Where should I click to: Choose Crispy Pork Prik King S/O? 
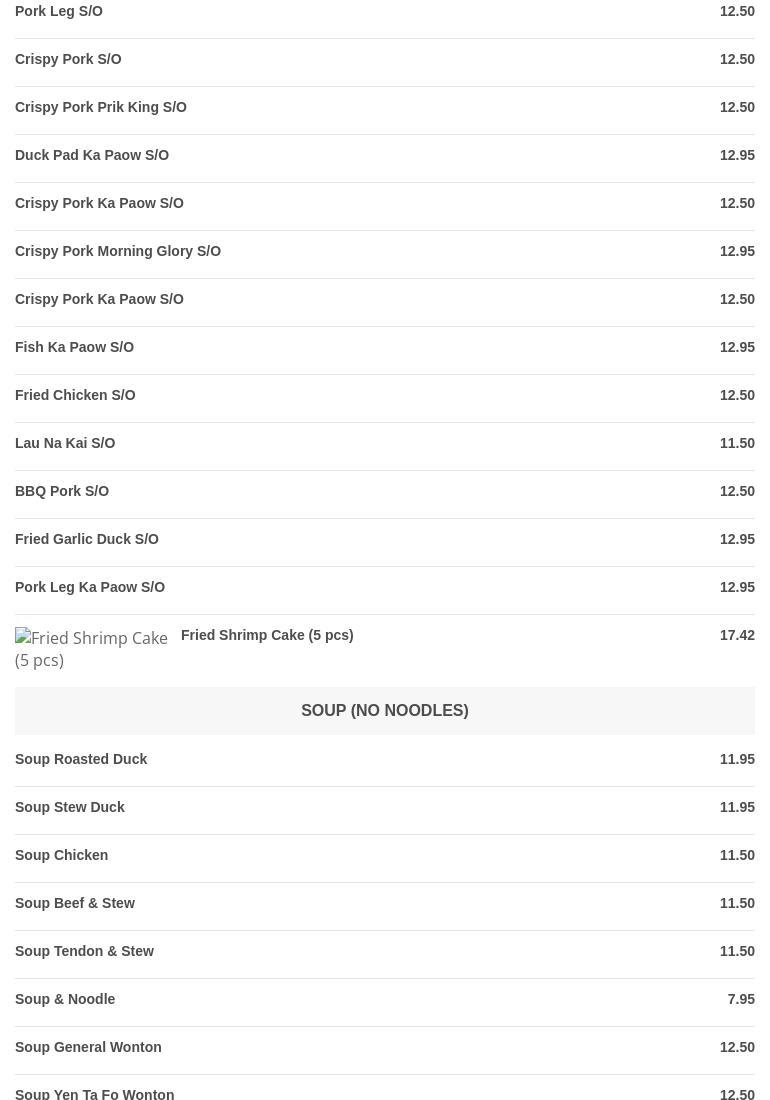point(101,108)
